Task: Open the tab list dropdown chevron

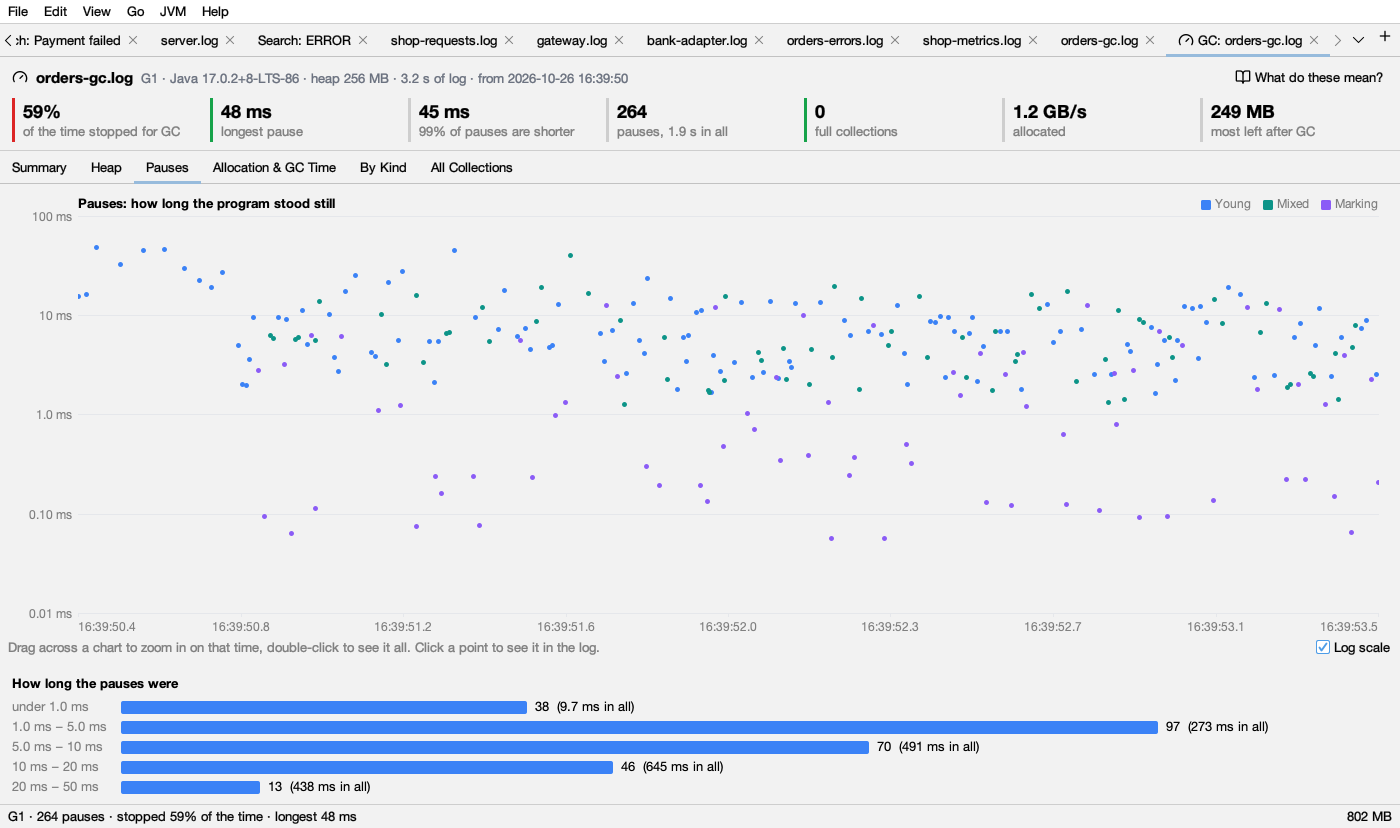Action: point(1358,40)
